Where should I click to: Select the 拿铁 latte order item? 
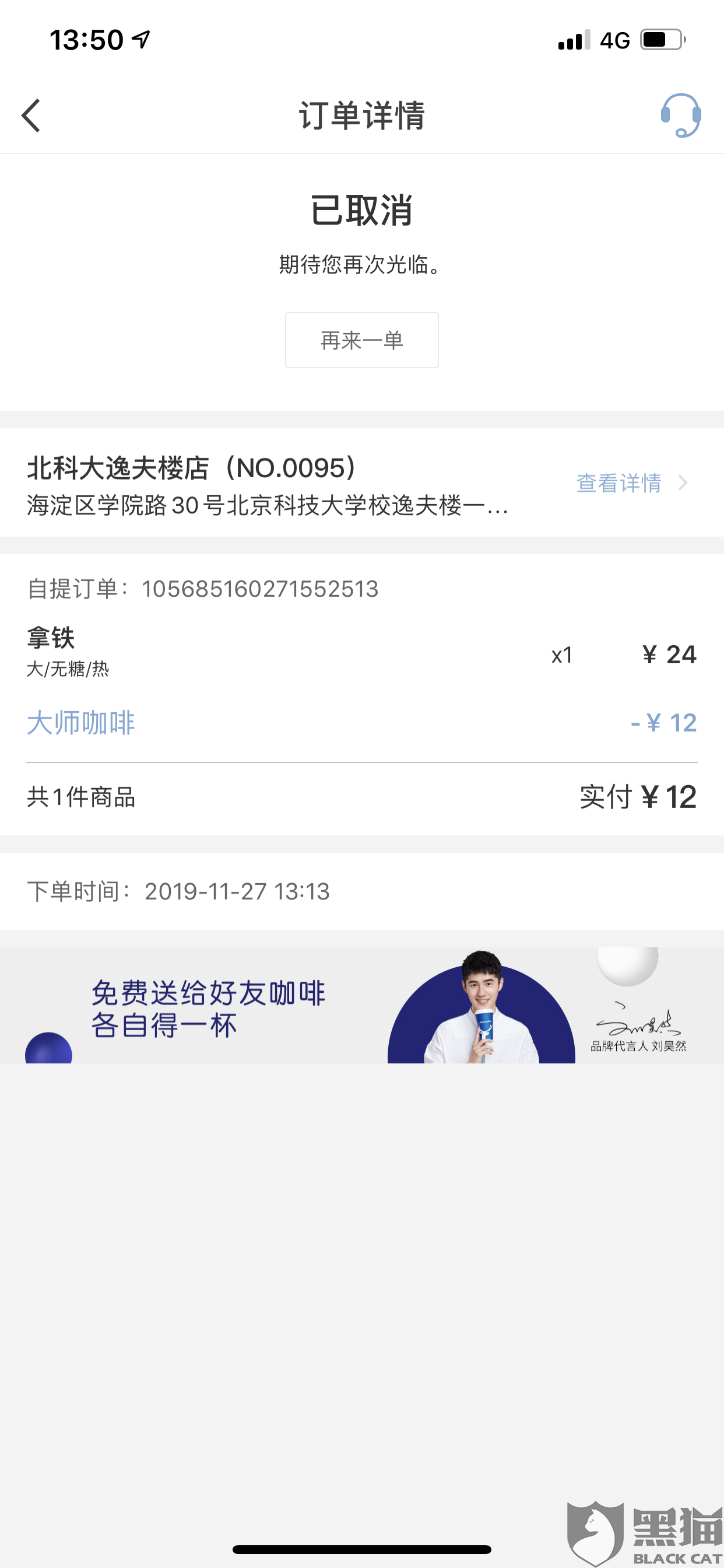point(51,639)
